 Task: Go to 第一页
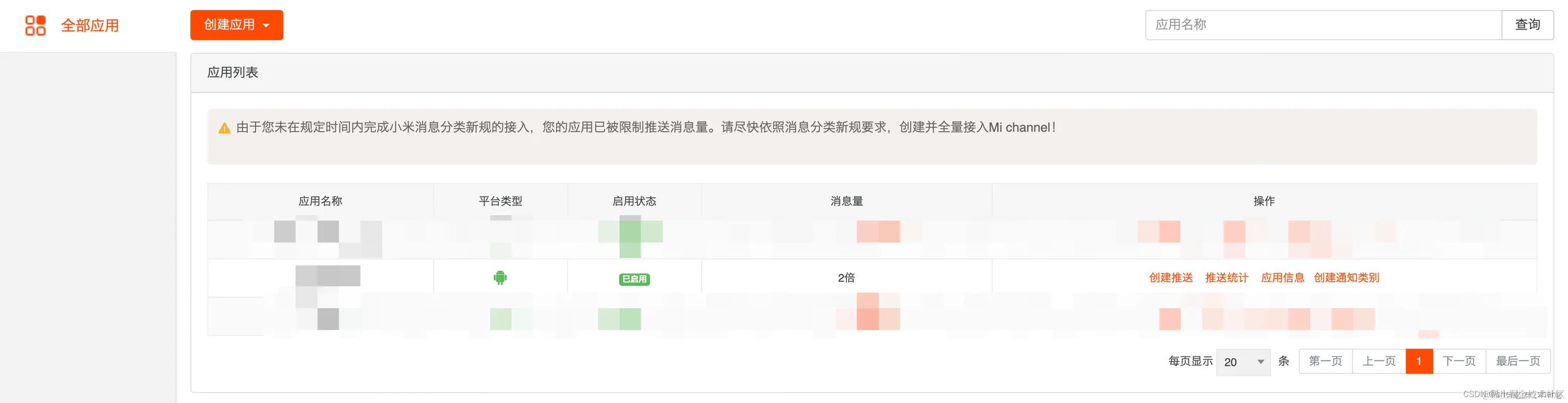pyautogui.click(x=1325, y=362)
